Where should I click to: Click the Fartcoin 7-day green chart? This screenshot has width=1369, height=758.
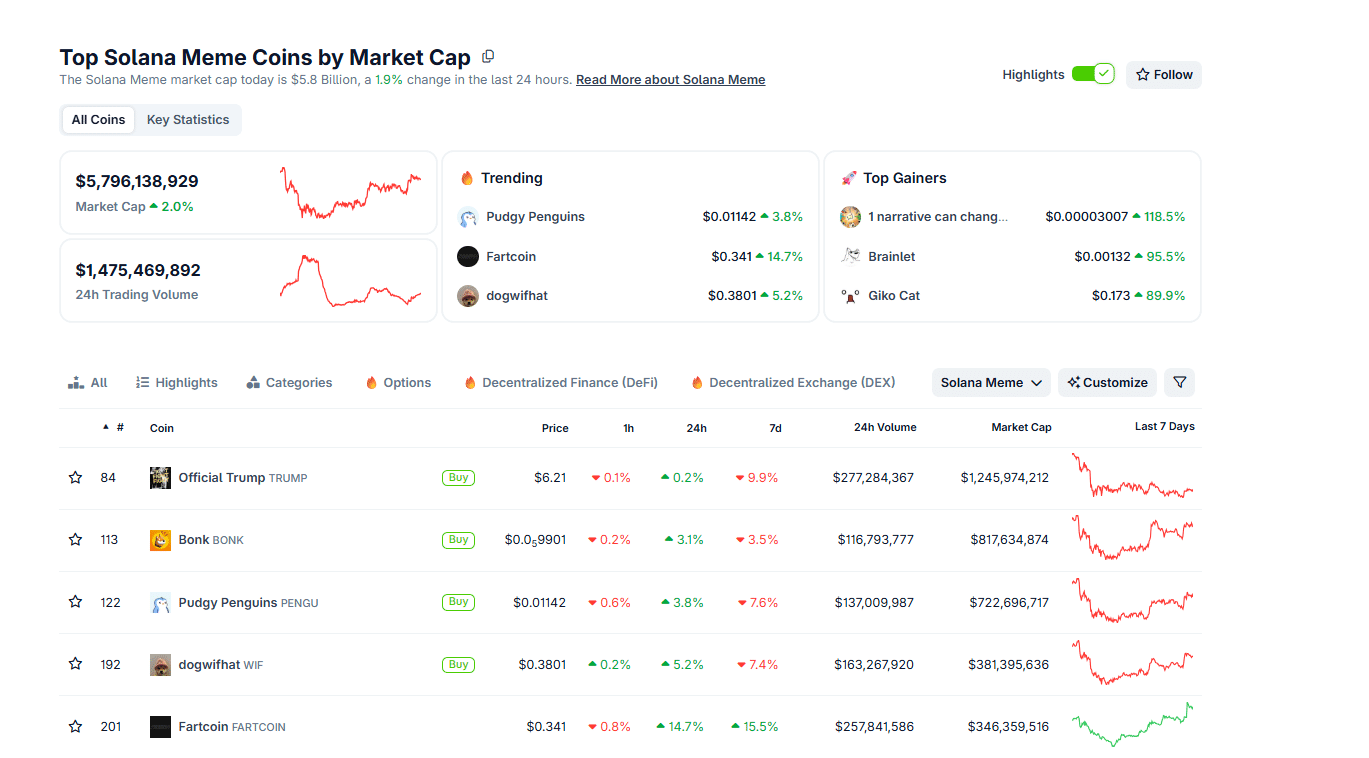[x=1132, y=726]
